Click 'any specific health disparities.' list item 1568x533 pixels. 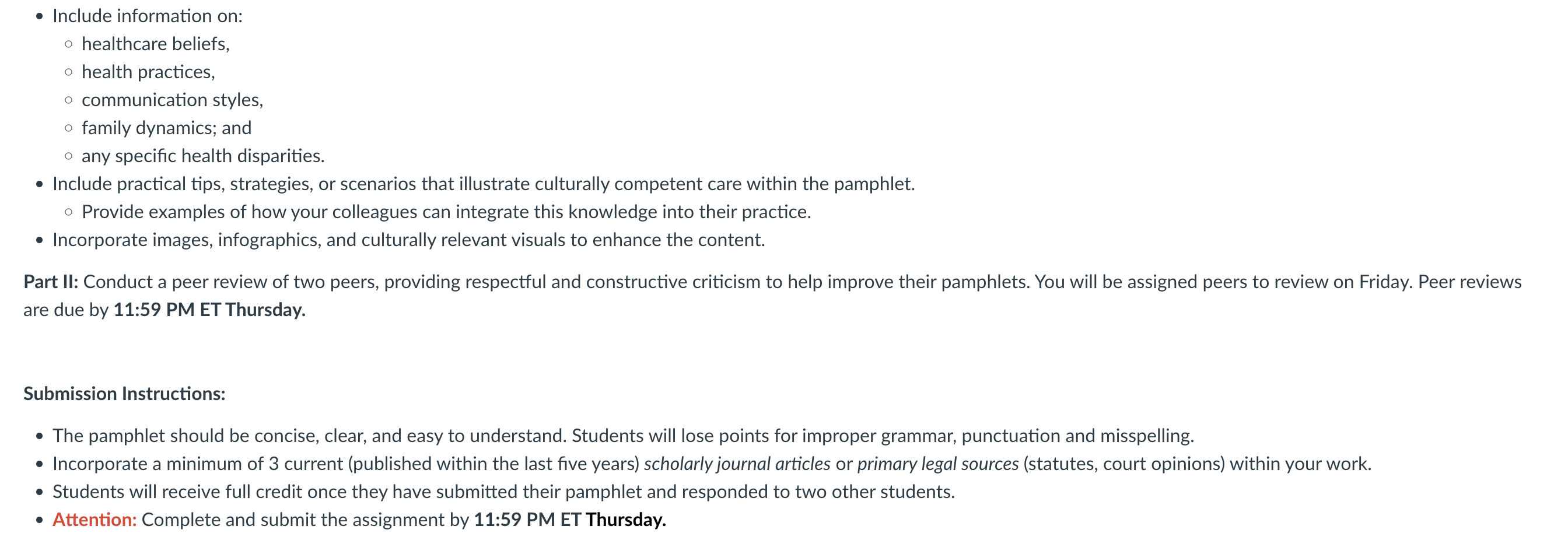pos(204,156)
